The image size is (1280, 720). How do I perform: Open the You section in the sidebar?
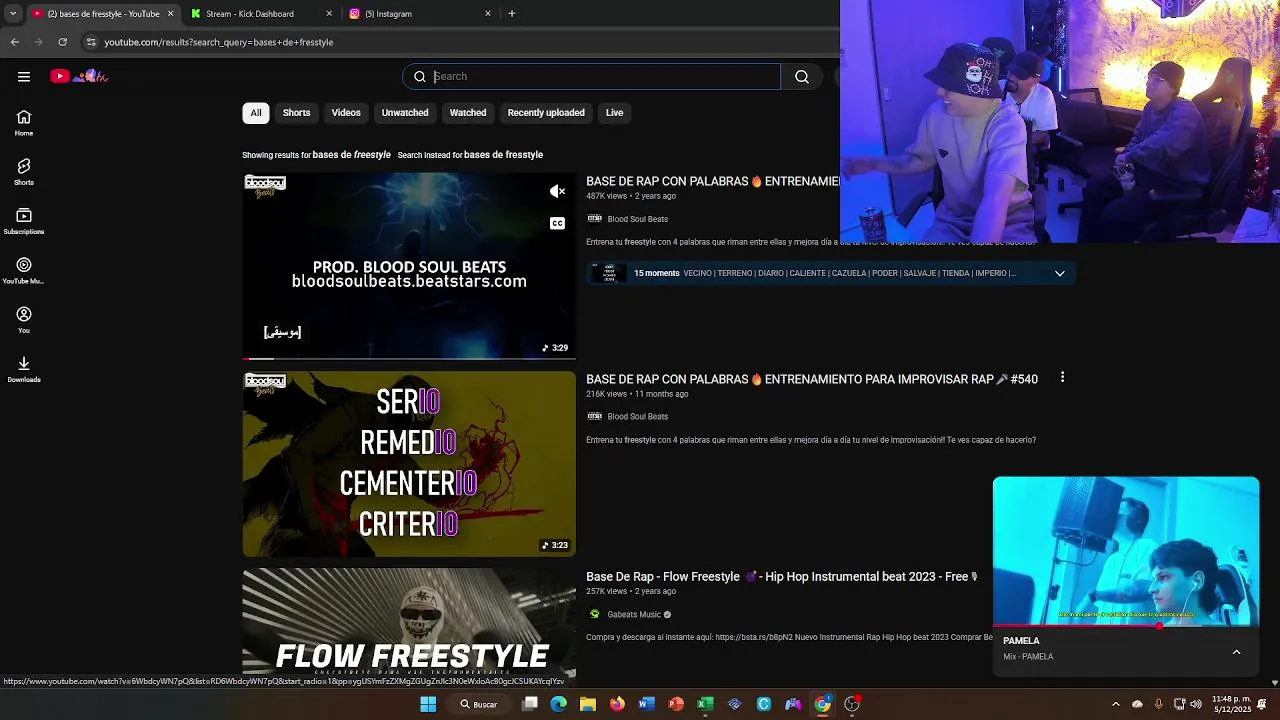click(x=24, y=320)
